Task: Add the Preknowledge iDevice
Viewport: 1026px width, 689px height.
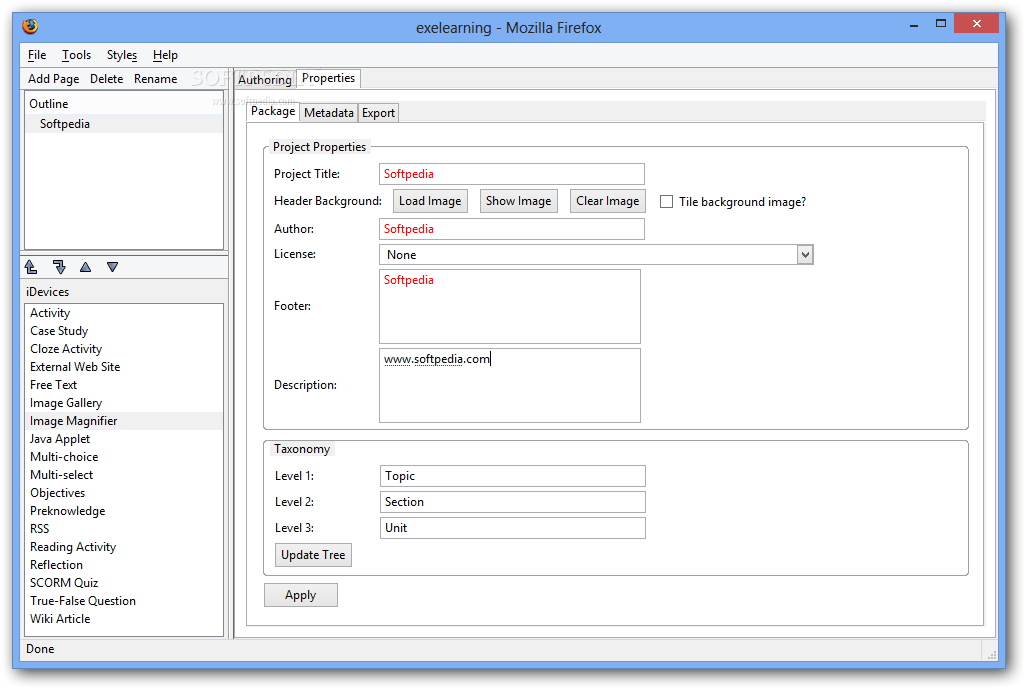Action: coord(125,511)
